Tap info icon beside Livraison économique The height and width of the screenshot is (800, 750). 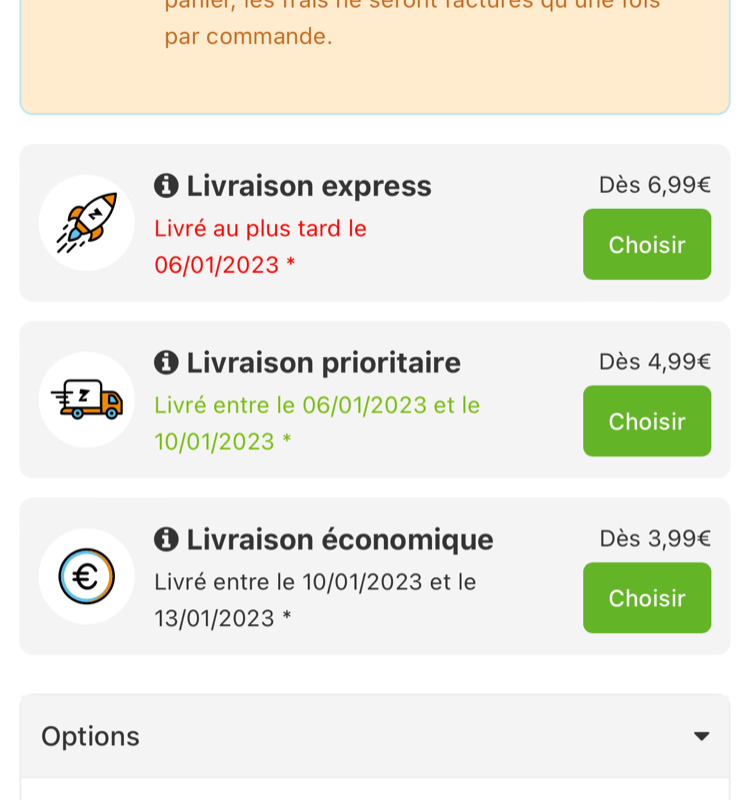pyautogui.click(x=166, y=539)
